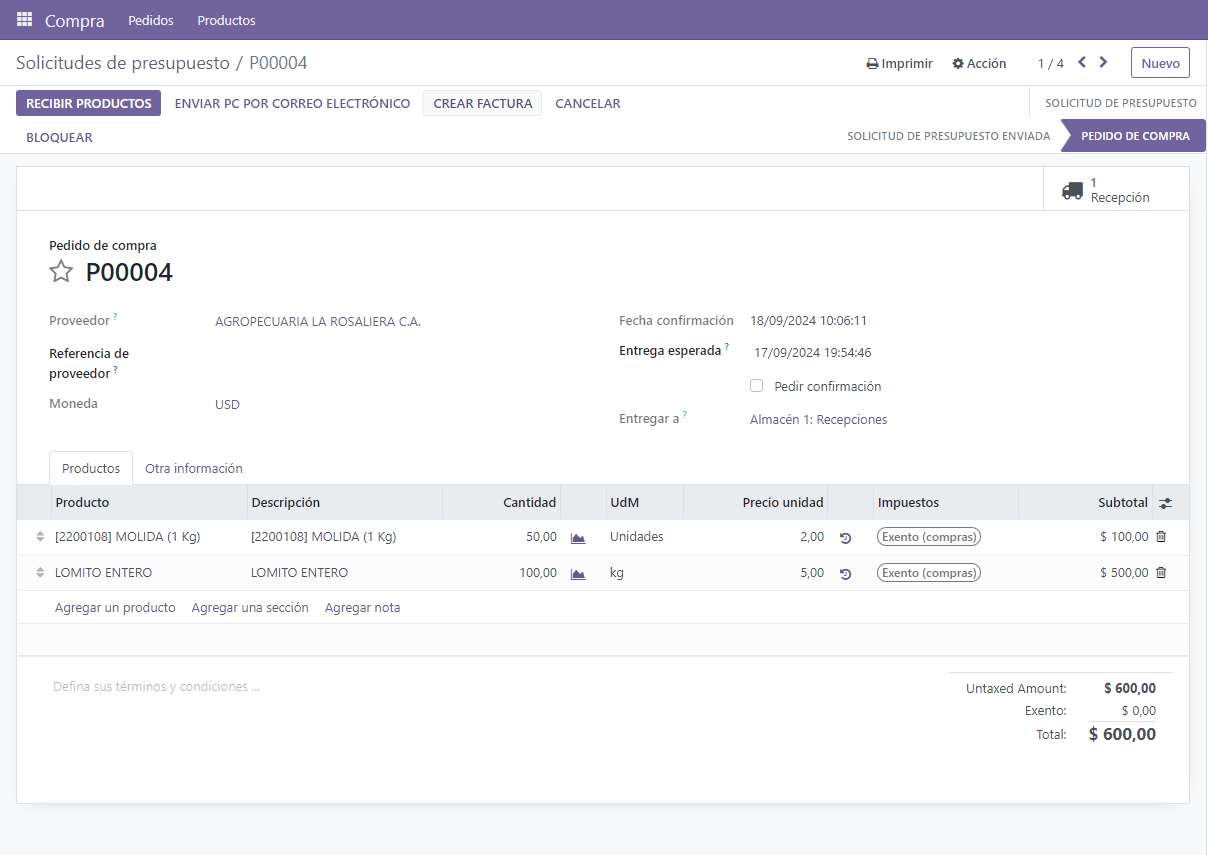Image resolution: width=1208 pixels, height=855 pixels.
Task: Delete the MOLIDA (1 Kg) line
Action: (1161, 537)
